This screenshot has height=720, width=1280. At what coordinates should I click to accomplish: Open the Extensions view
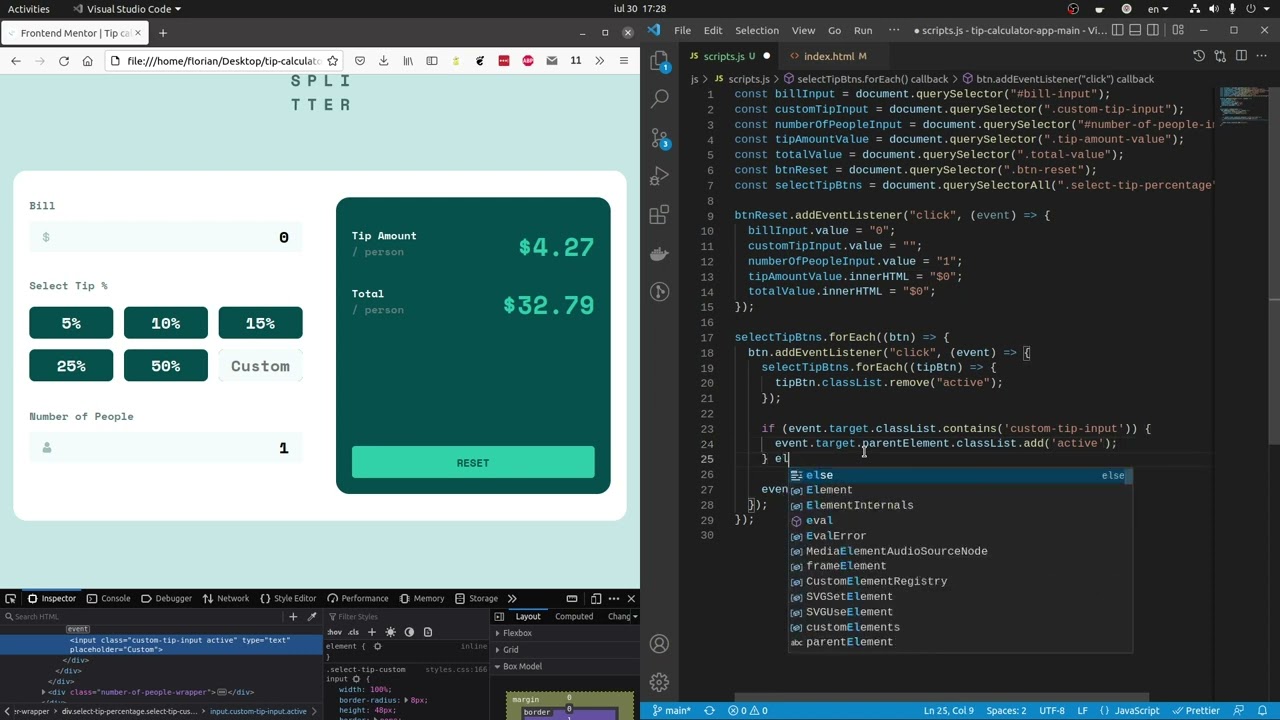pos(659,215)
